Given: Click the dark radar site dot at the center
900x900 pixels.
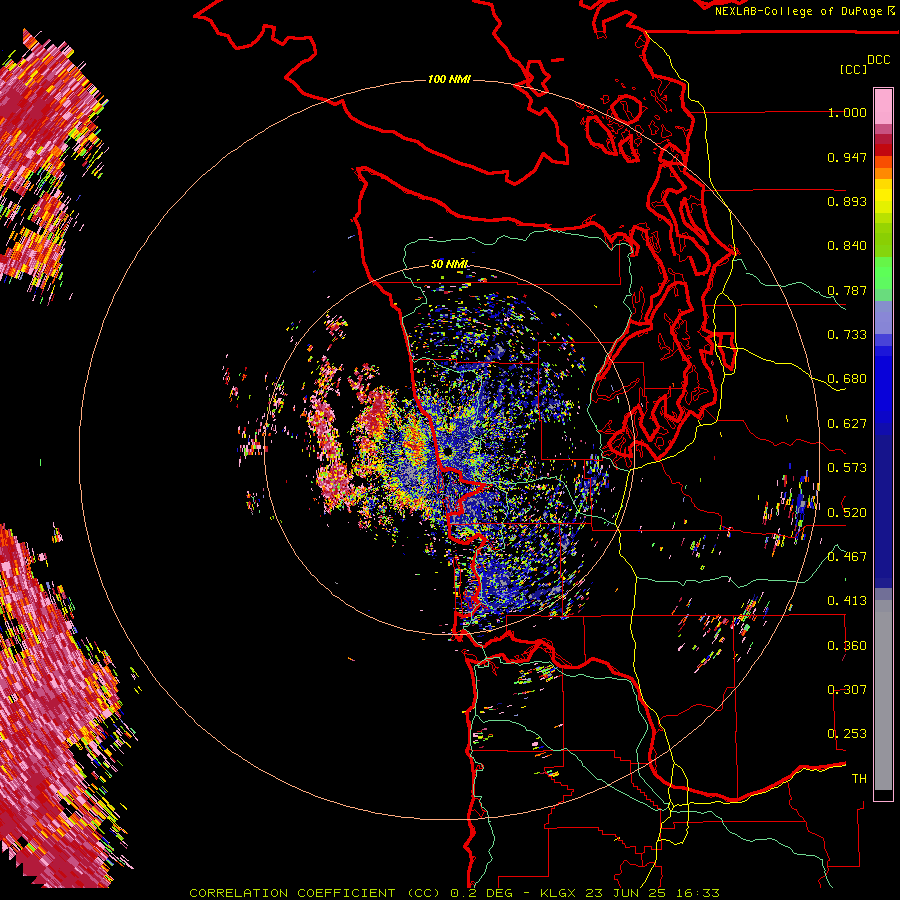Looking at the screenshot, I should pos(447,453).
